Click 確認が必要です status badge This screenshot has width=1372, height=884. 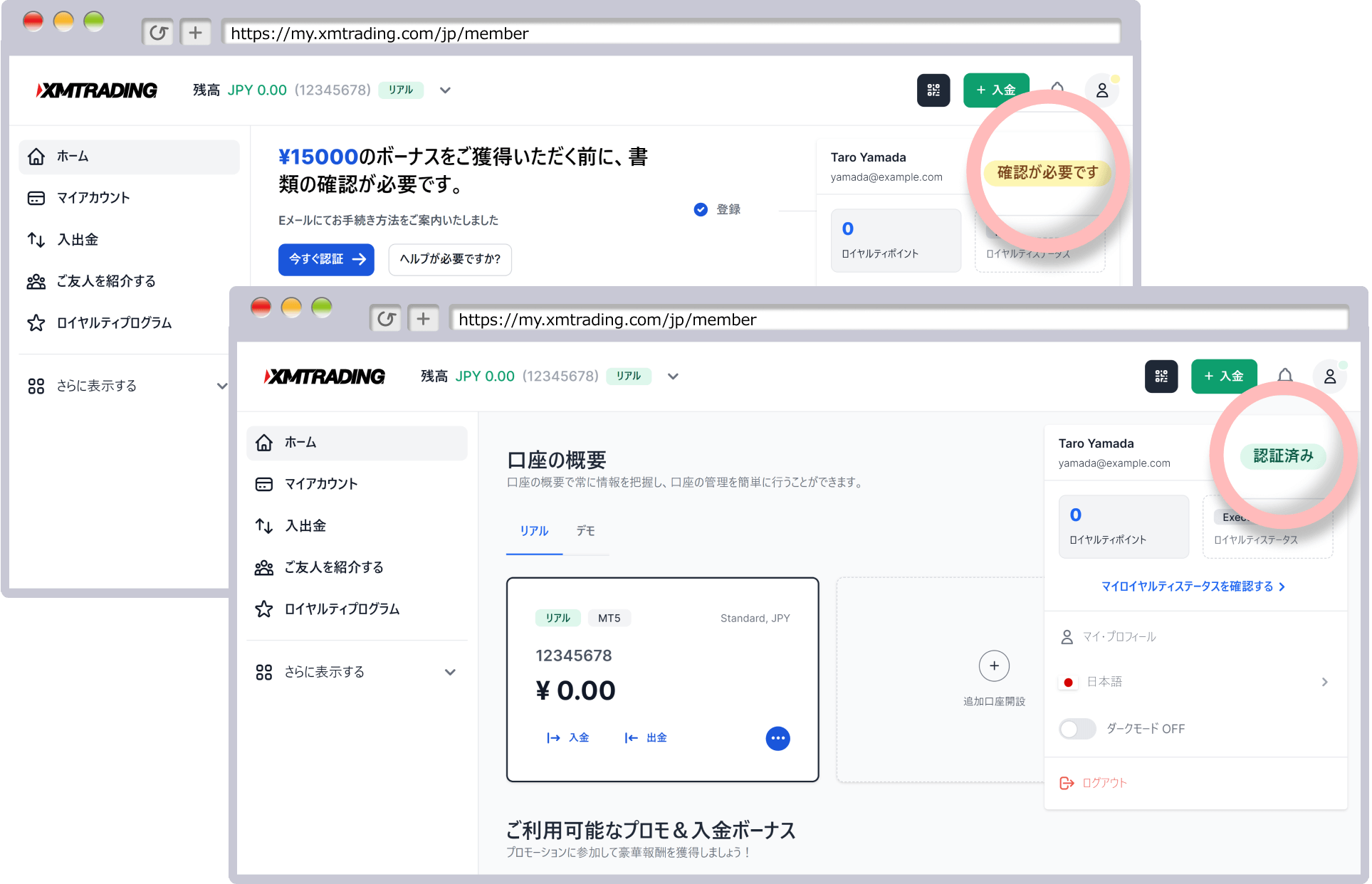click(x=1047, y=172)
